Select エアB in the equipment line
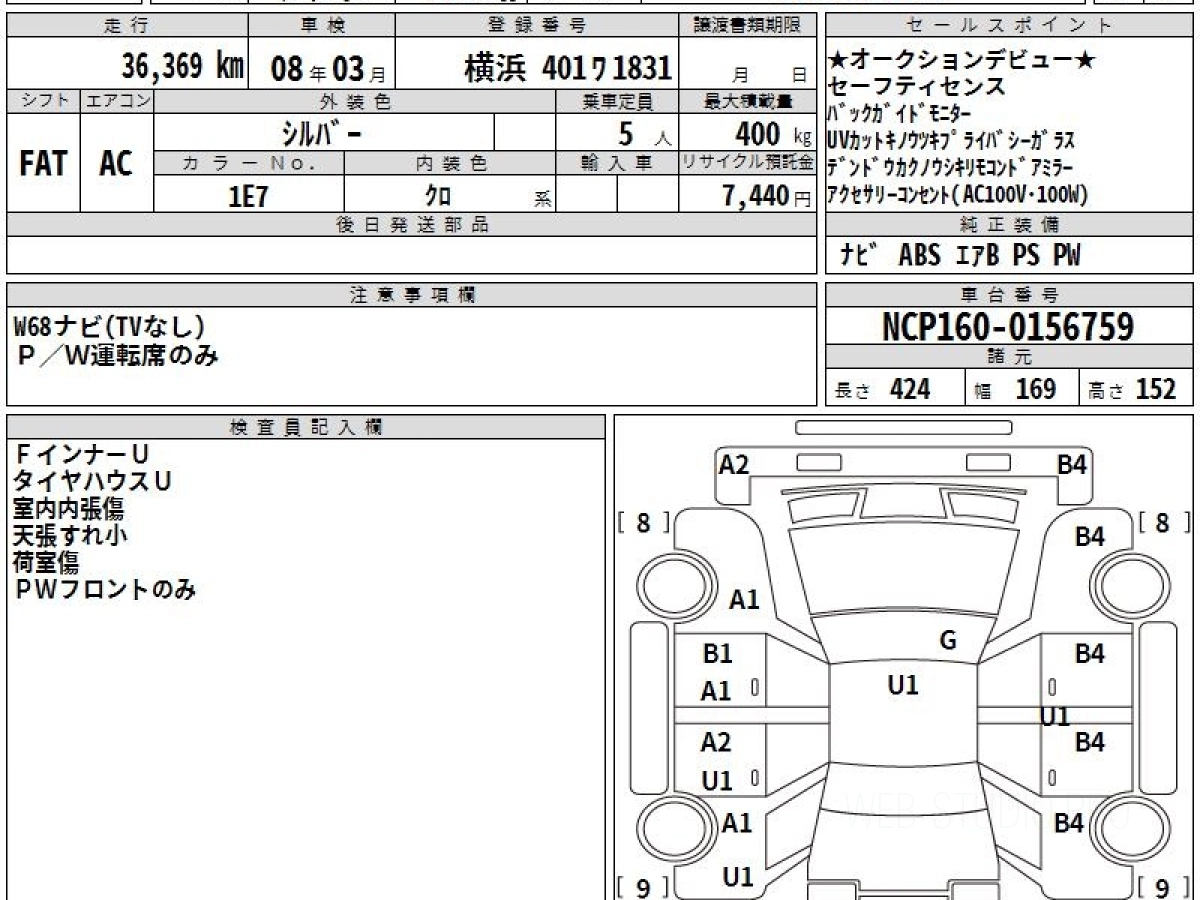The height and width of the screenshot is (900, 1200). pos(976,256)
